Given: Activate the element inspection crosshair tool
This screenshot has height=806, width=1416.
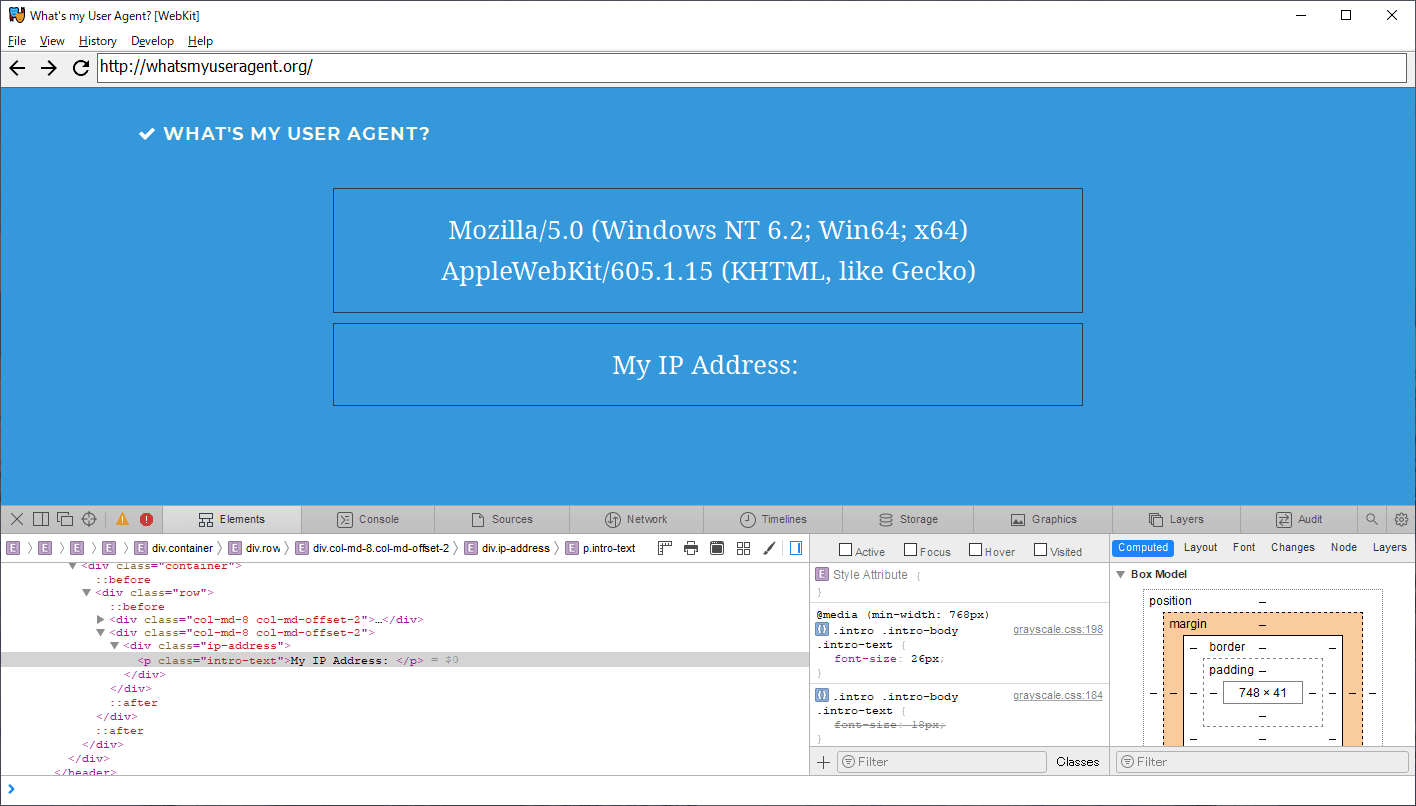Looking at the screenshot, I should (88, 518).
